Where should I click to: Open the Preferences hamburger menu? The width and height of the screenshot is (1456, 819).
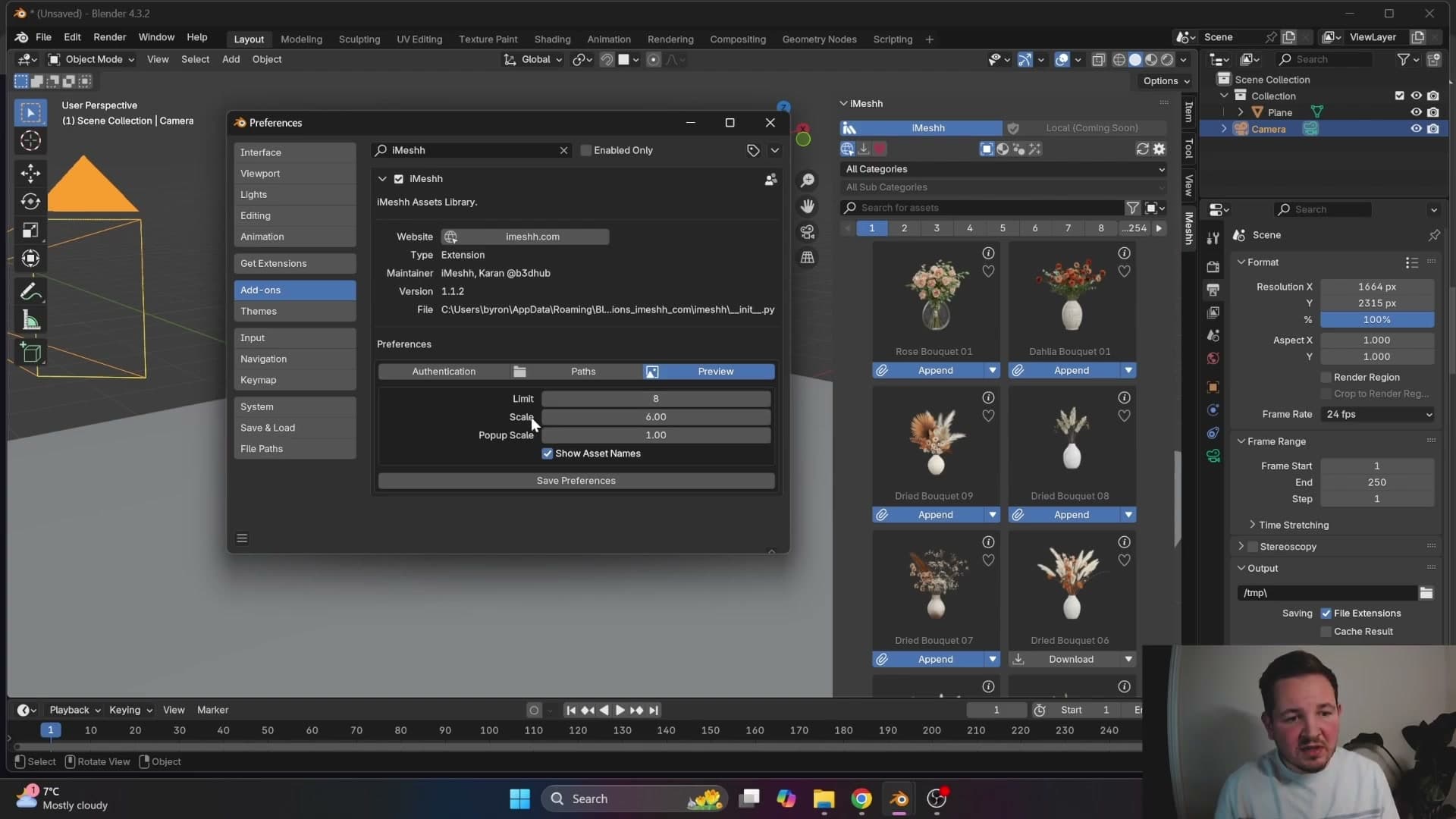(x=242, y=538)
